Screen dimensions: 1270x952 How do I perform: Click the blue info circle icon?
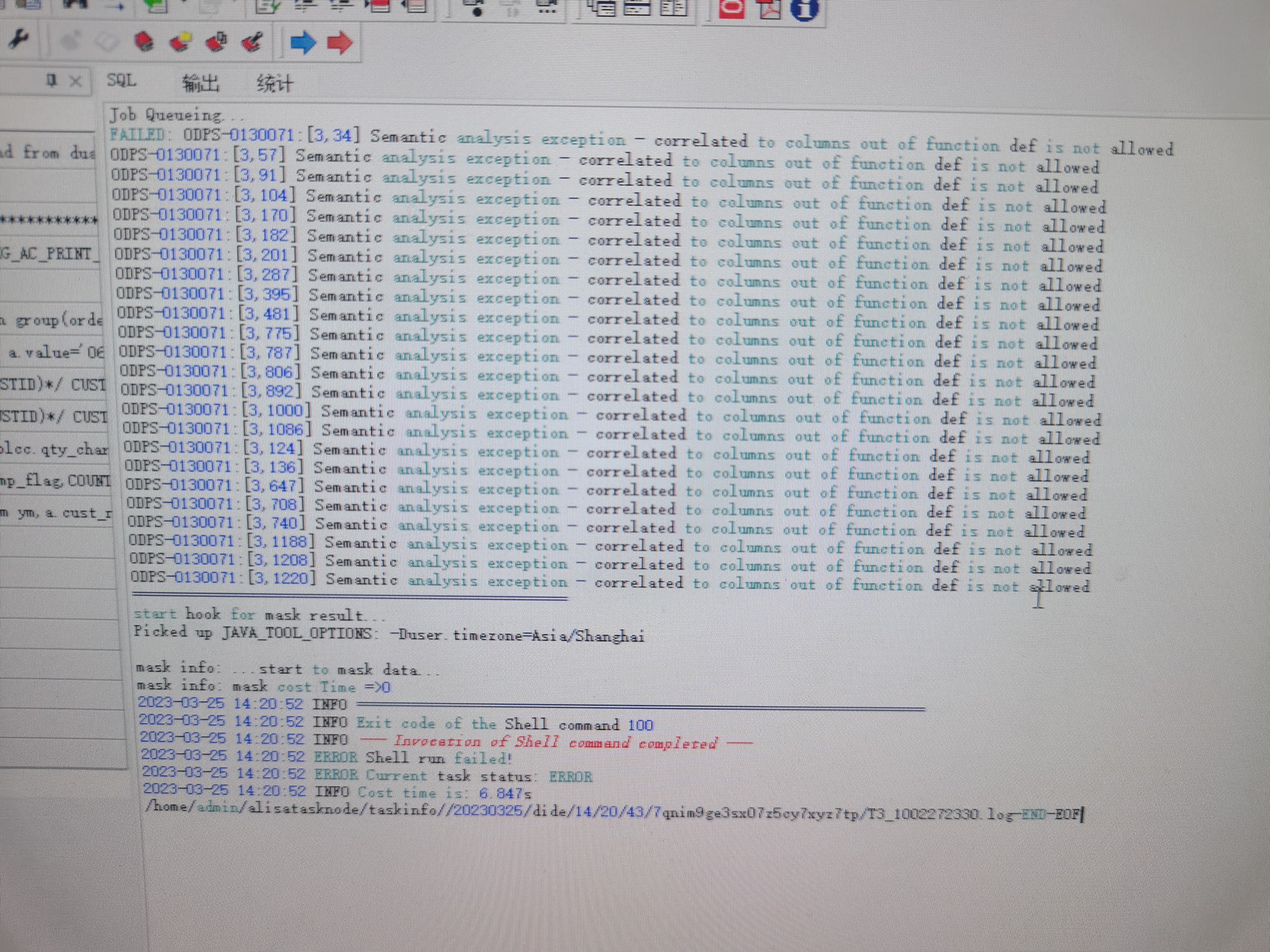[x=805, y=9]
